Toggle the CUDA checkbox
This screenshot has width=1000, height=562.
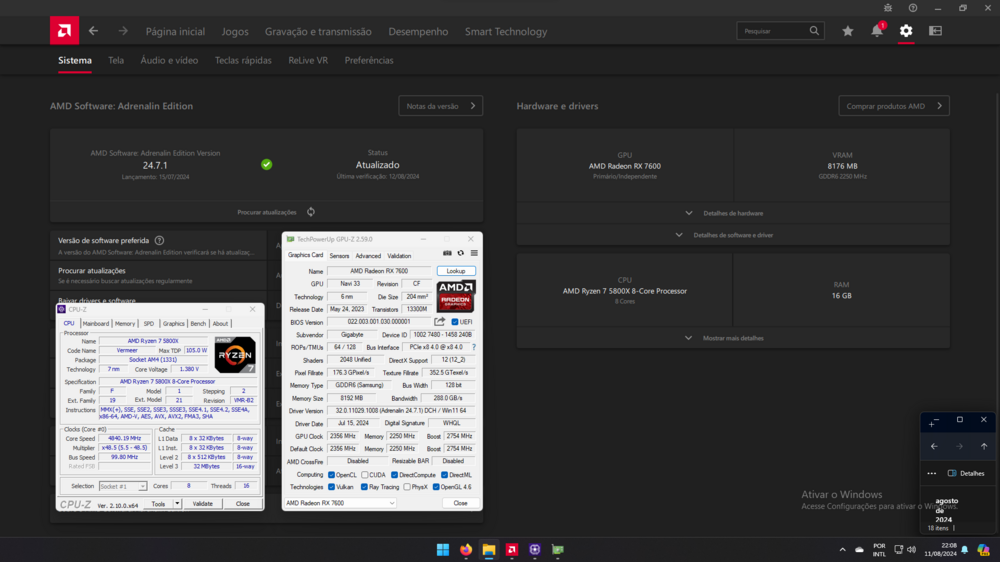click(365, 475)
